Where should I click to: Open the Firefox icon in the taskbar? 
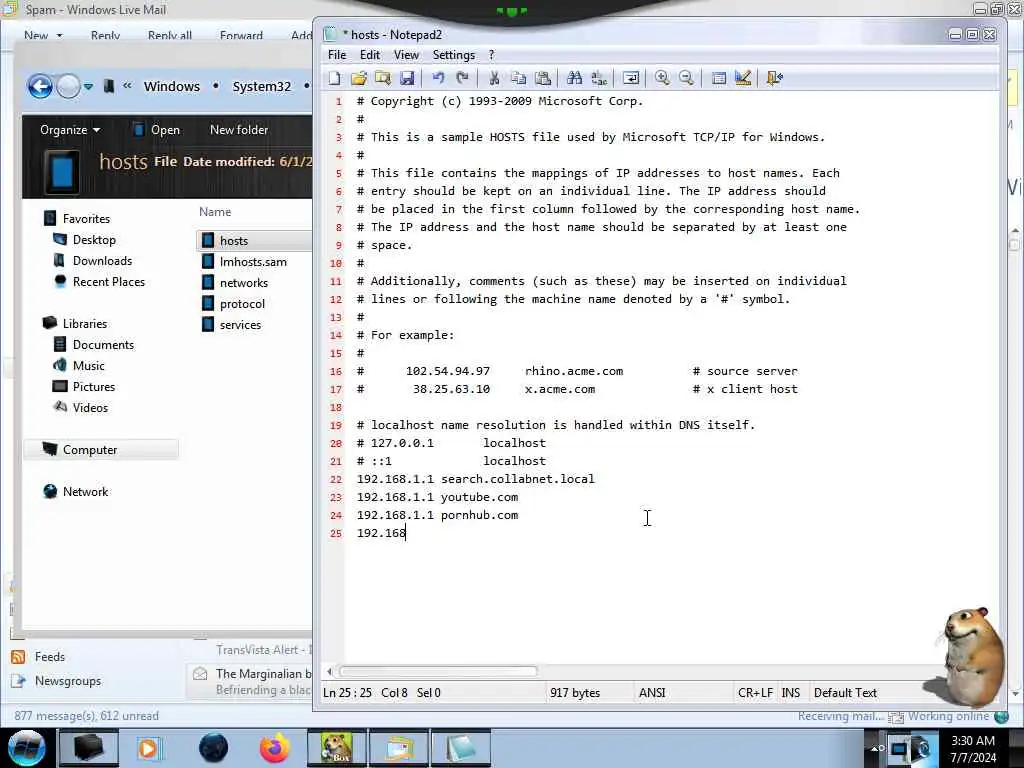[x=274, y=748]
